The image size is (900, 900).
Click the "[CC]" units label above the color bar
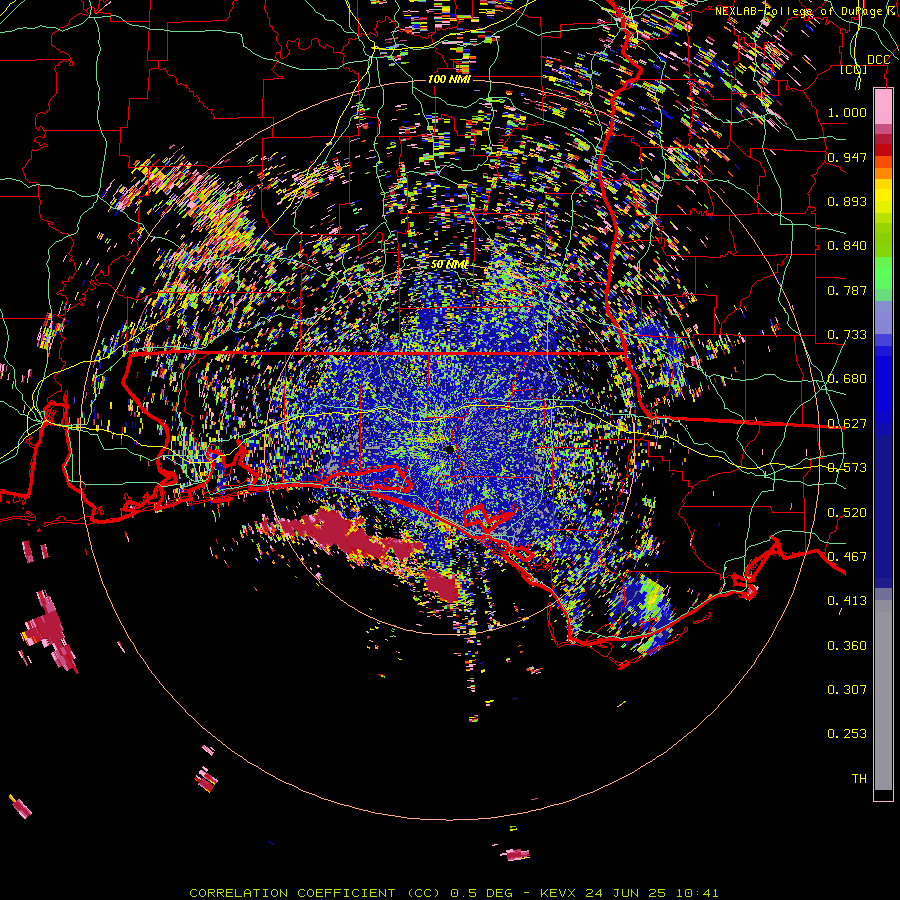click(854, 69)
